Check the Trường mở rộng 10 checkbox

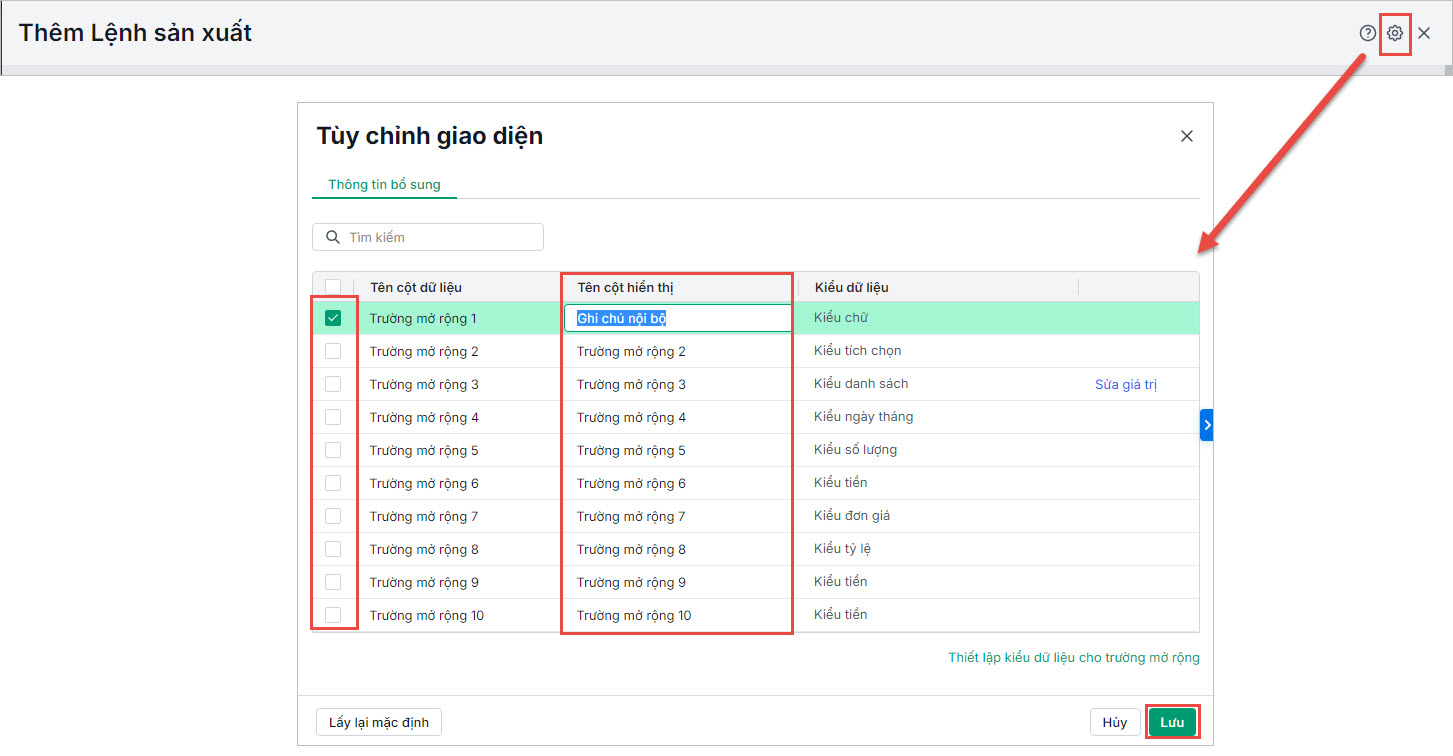pos(333,615)
